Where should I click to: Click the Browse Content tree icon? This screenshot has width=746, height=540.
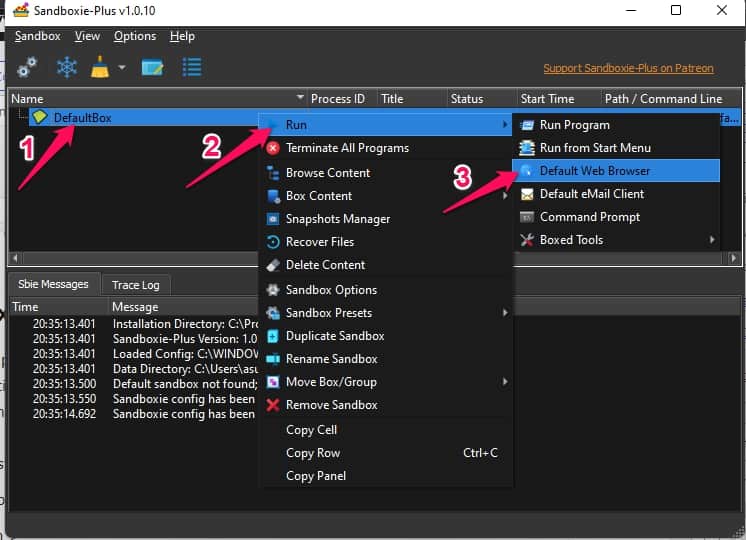pyautogui.click(x=273, y=173)
